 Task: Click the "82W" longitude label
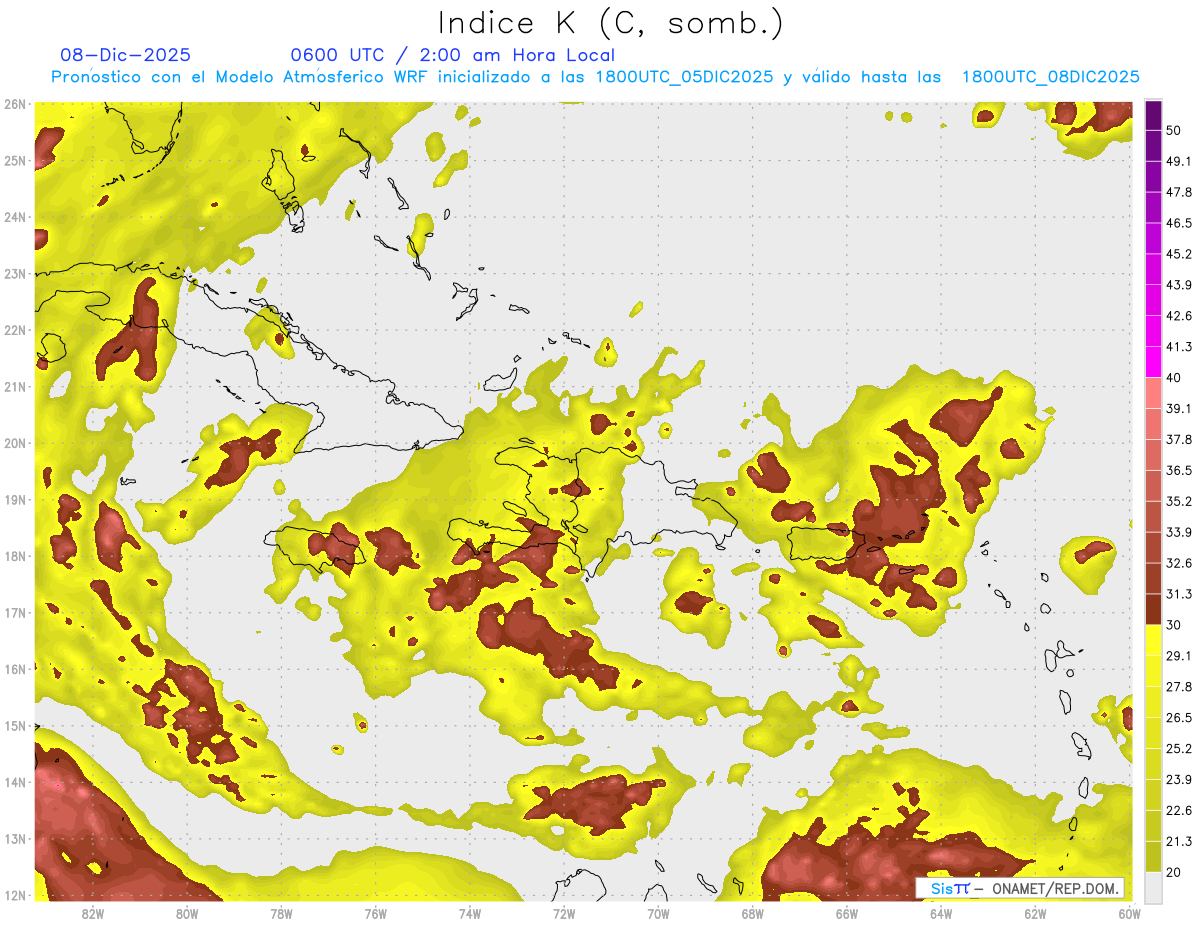(x=93, y=914)
